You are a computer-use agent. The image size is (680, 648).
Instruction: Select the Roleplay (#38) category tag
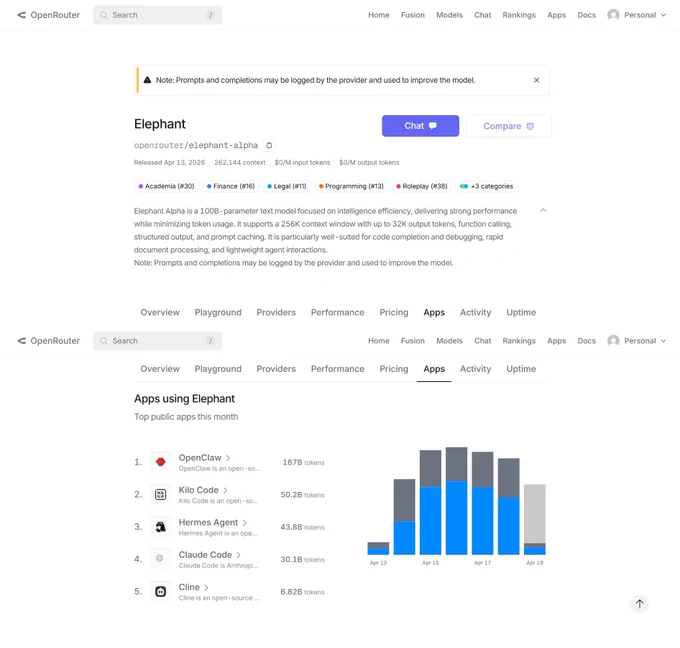pyautogui.click(x=422, y=187)
